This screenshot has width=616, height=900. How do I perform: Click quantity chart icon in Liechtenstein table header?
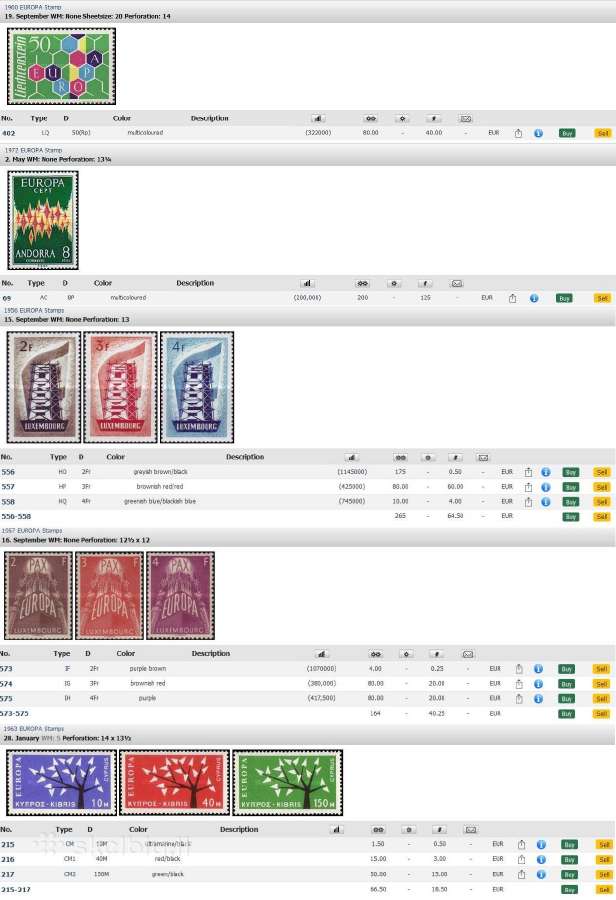pos(318,119)
